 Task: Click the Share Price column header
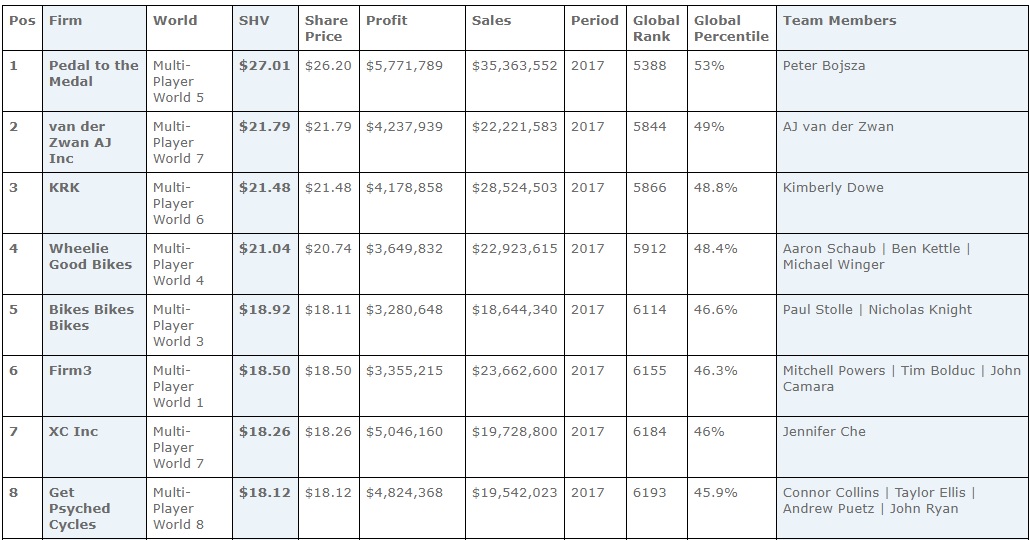pos(326,28)
